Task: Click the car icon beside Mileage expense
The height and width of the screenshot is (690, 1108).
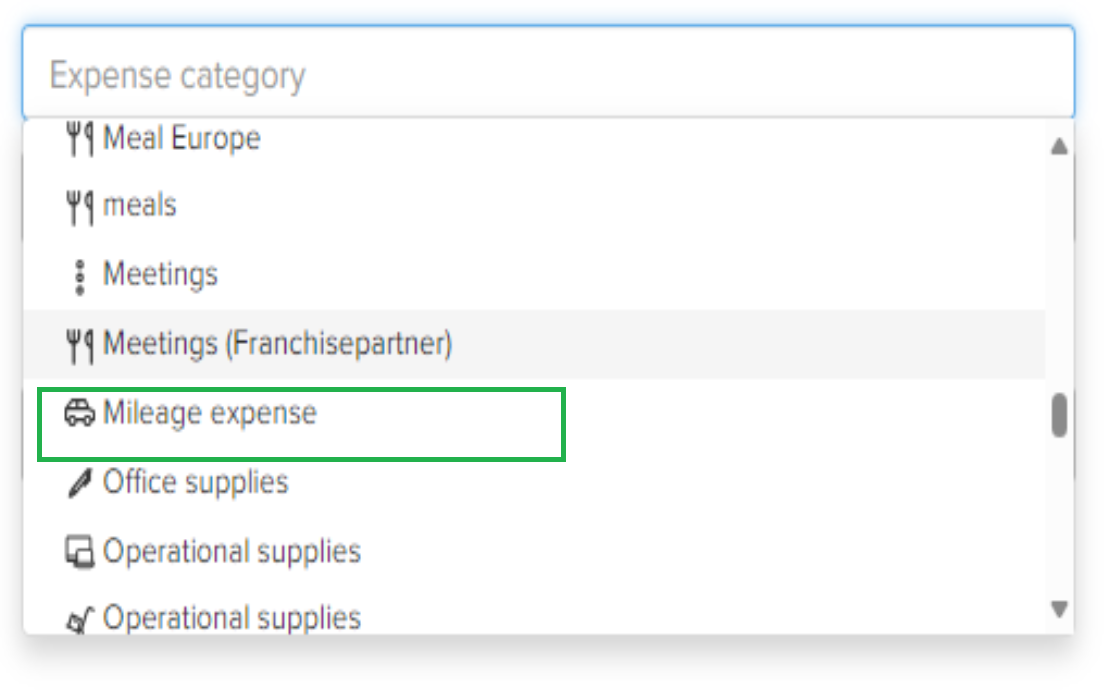Action: (79, 414)
